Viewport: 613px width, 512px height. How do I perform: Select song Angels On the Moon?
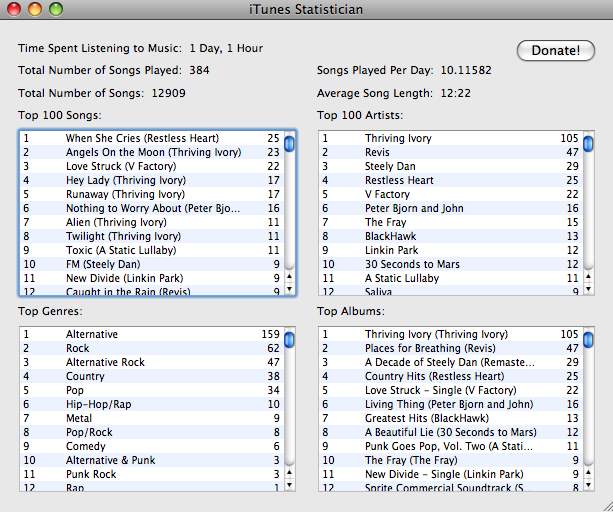pos(152,152)
